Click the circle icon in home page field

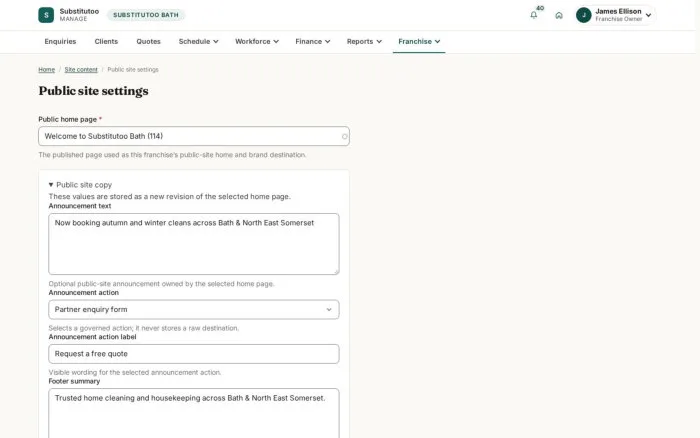pyautogui.click(x=345, y=137)
